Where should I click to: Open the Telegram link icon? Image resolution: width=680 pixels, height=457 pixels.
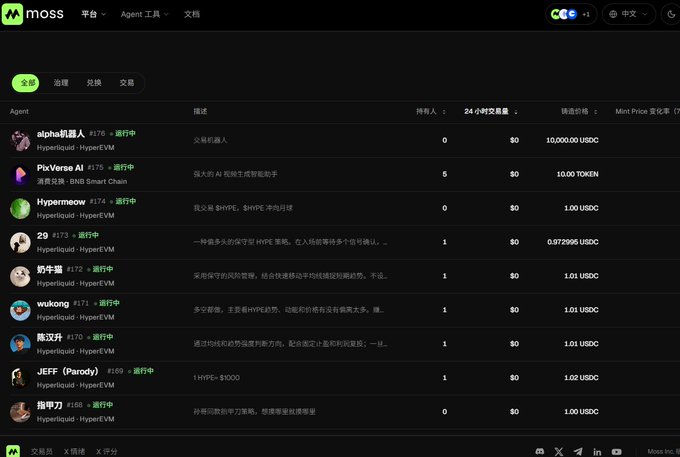coord(578,451)
